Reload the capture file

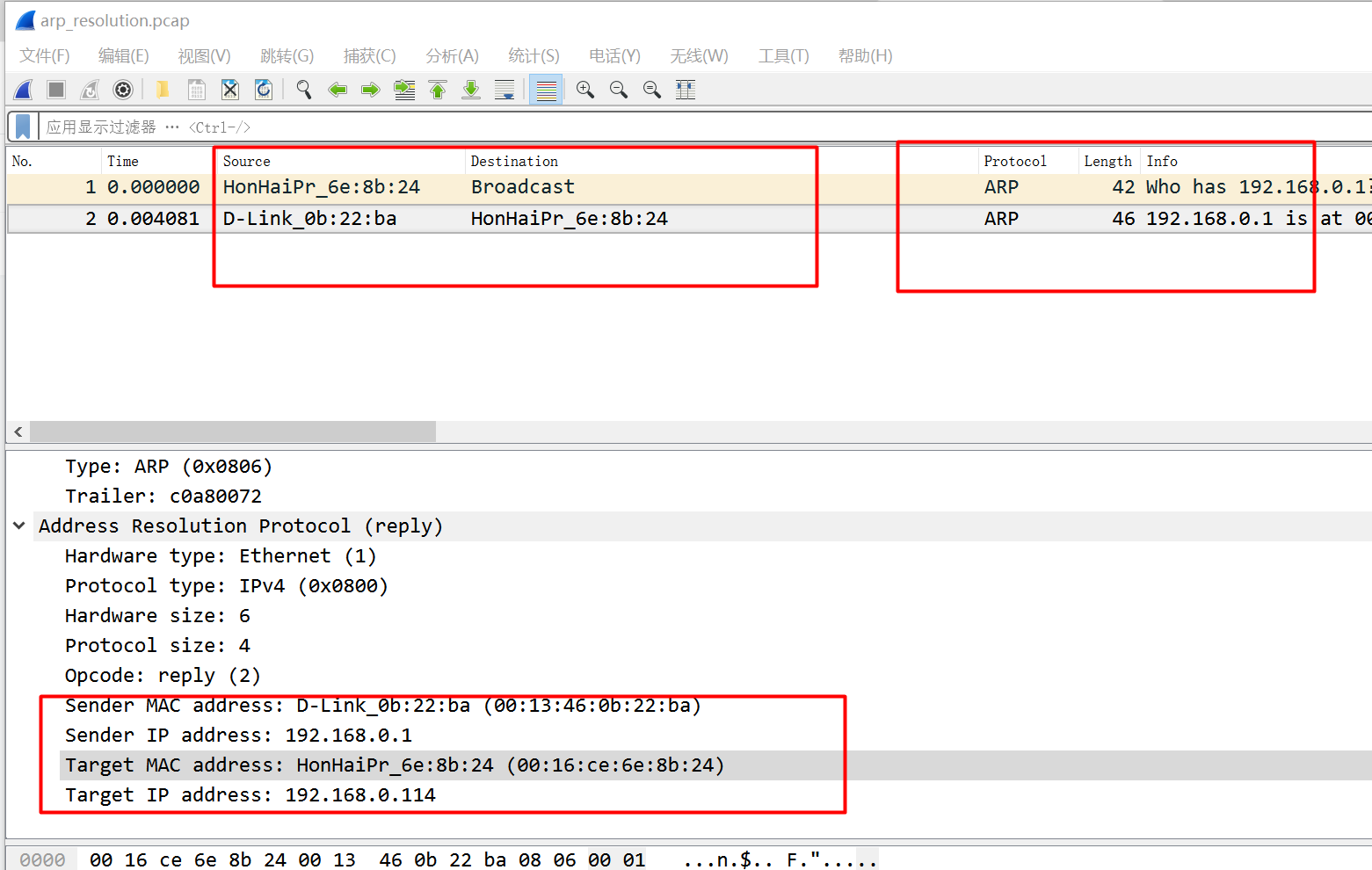pyautogui.click(x=264, y=90)
